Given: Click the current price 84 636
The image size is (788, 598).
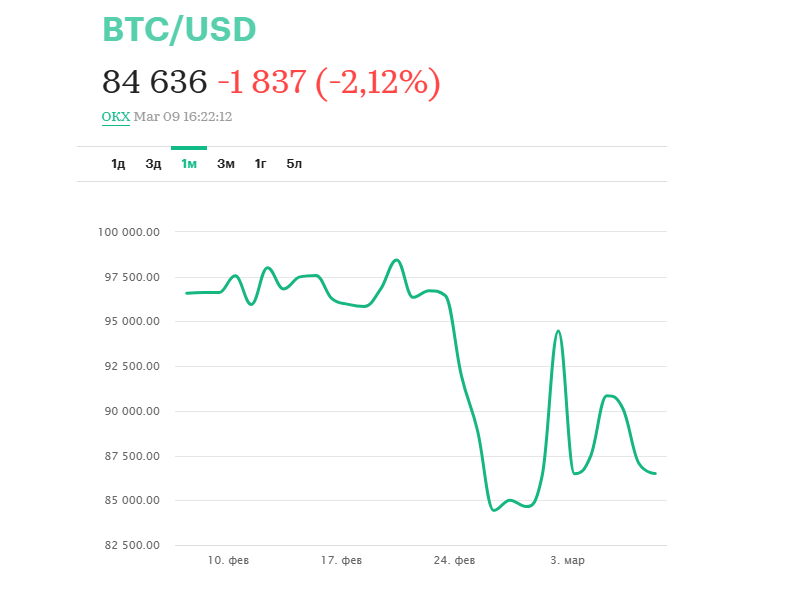Looking at the screenshot, I should 155,82.
